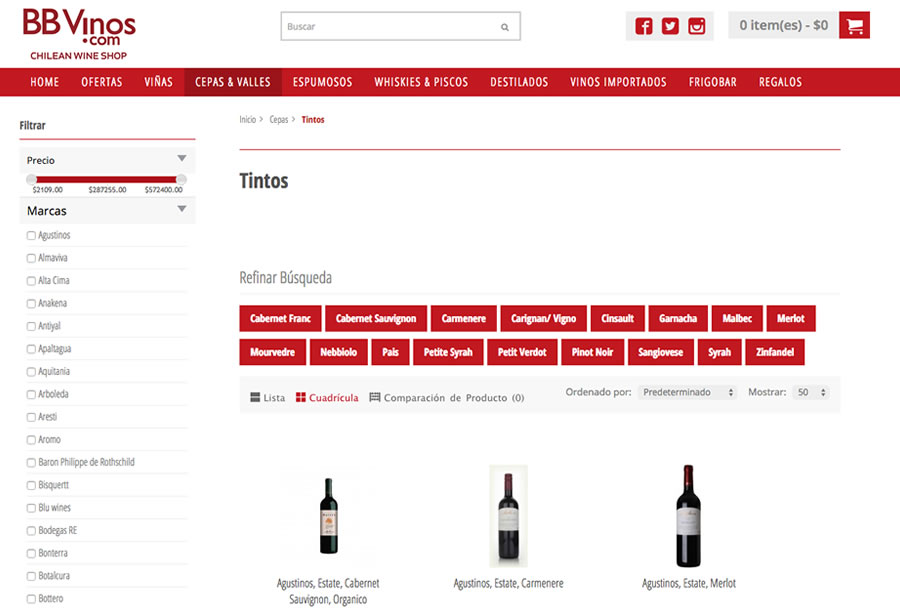Check the Aquitania brand filter
The width and height of the screenshot is (900, 608).
pos(31,372)
